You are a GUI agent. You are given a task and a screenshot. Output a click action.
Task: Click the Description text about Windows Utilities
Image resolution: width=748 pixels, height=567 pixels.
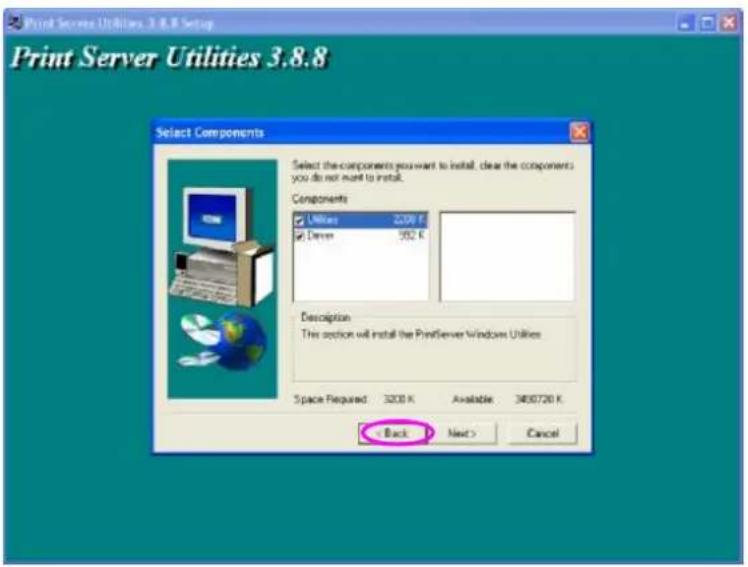(x=421, y=334)
